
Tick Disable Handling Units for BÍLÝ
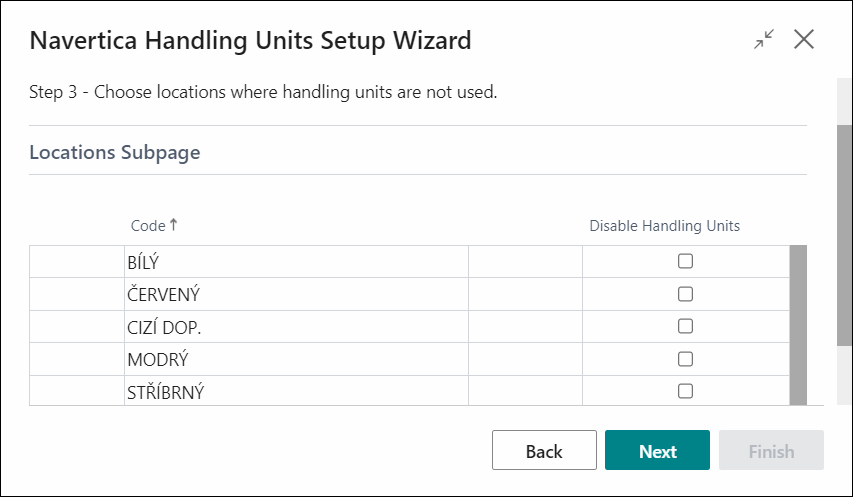tap(685, 261)
